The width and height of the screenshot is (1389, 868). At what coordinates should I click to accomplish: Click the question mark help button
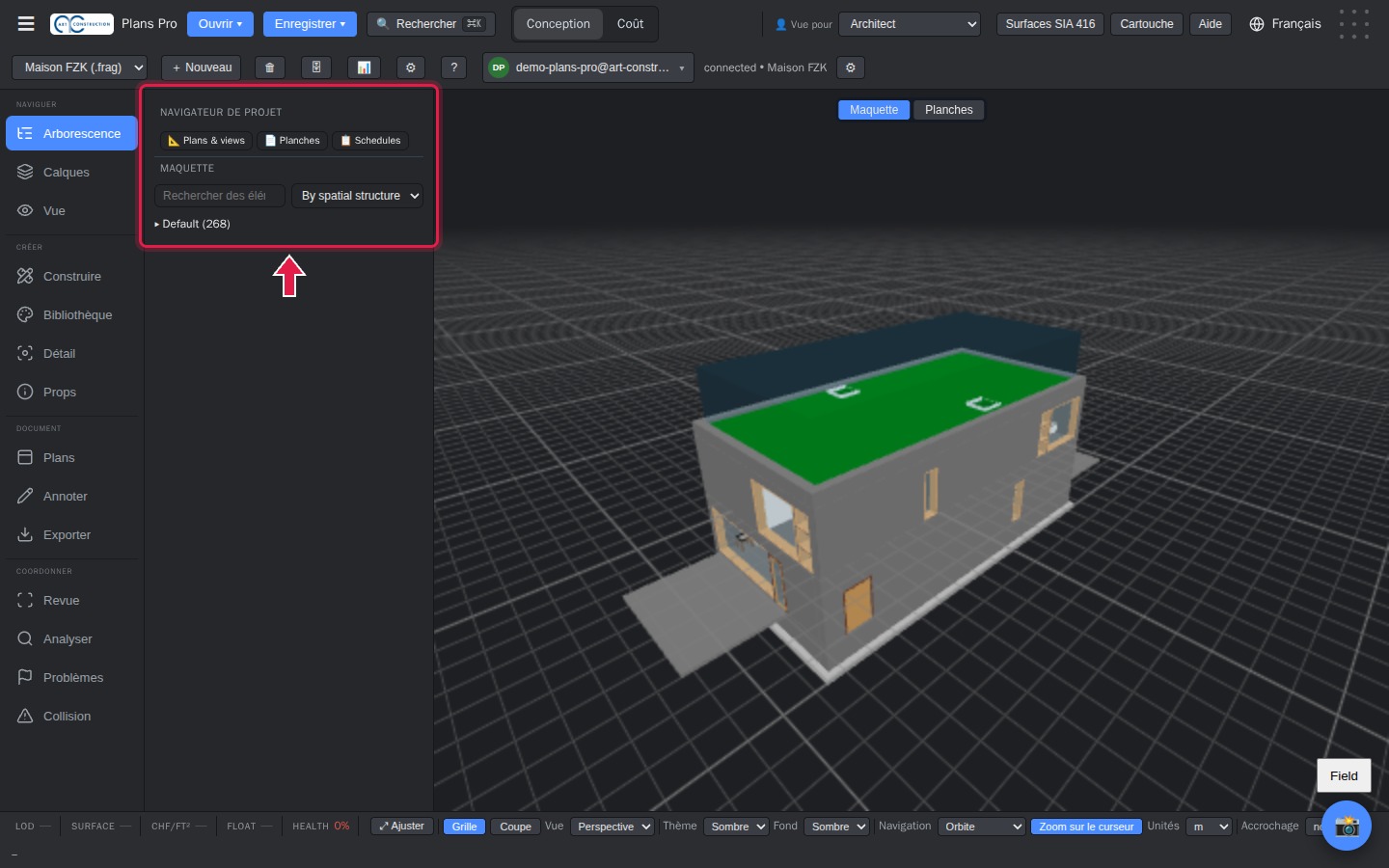(x=454, y=68)
